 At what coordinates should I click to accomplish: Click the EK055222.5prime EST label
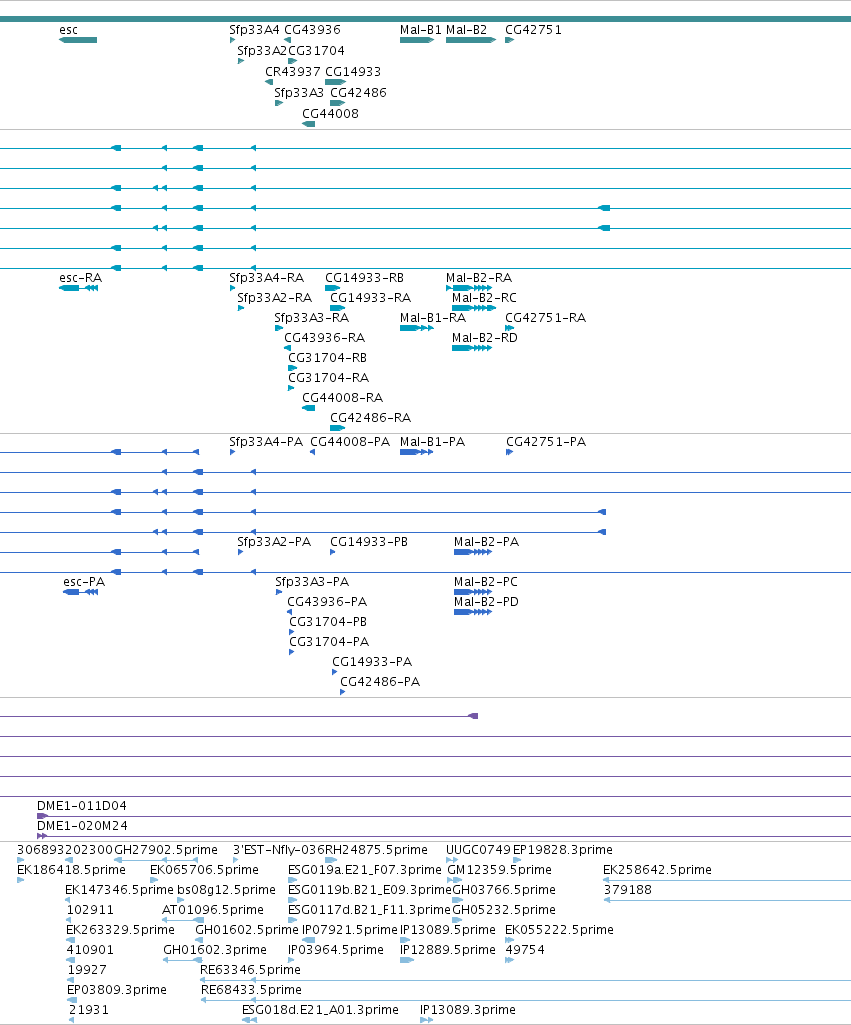coord(559,930)
